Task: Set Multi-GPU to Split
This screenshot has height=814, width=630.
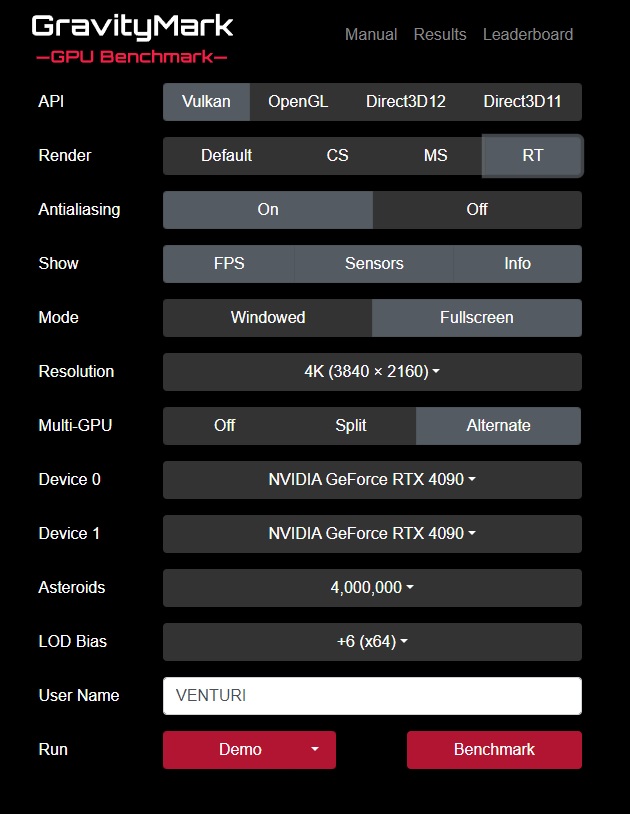Action: pyautogui.click(x=350, y=425)
